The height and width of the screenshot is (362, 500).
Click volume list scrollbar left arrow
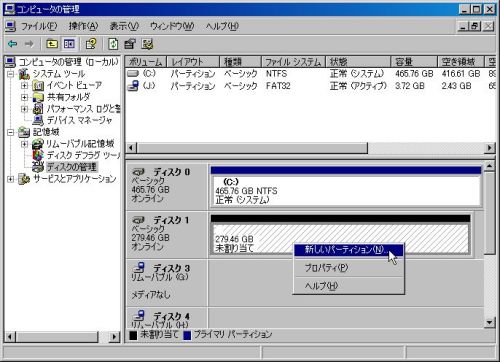point(131,148)
